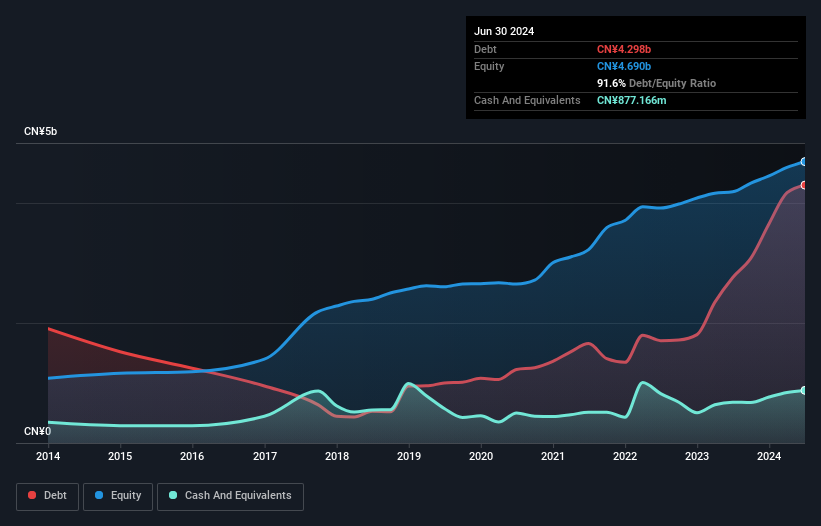
Task: Select the 2014 x-axis label
Action: click(48, 456)
